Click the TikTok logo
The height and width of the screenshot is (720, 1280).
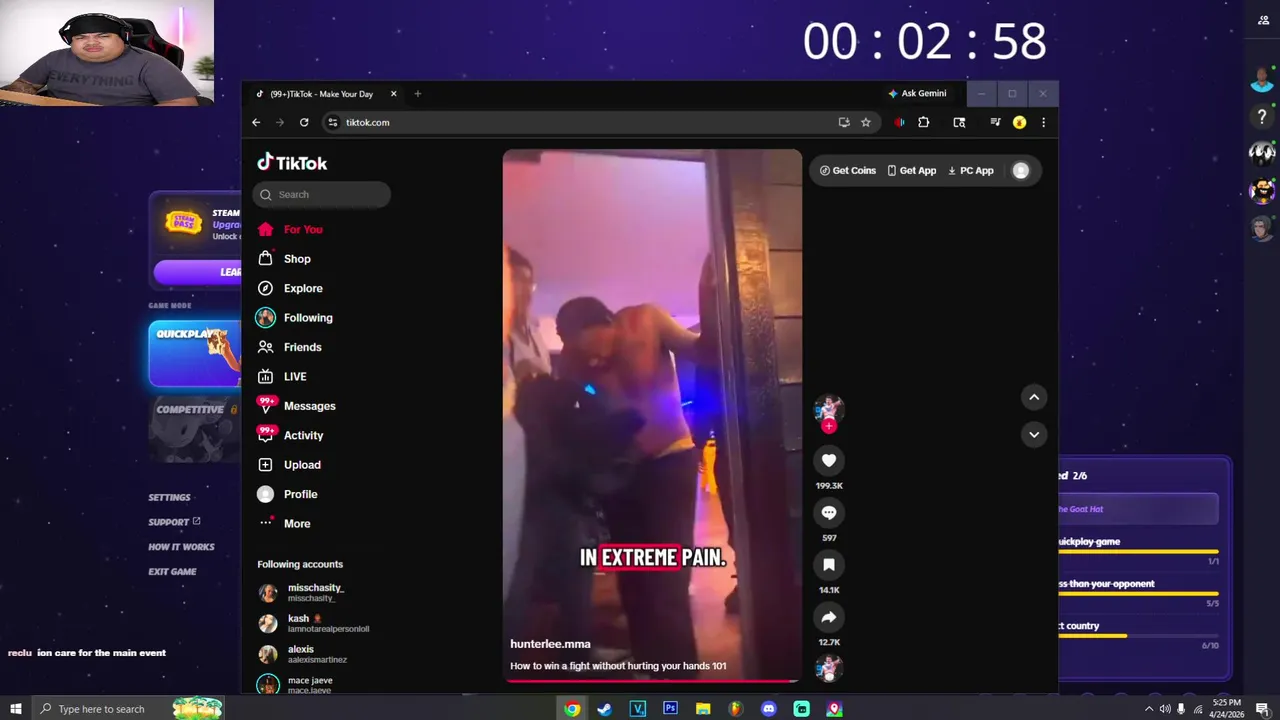pos(292,163)
